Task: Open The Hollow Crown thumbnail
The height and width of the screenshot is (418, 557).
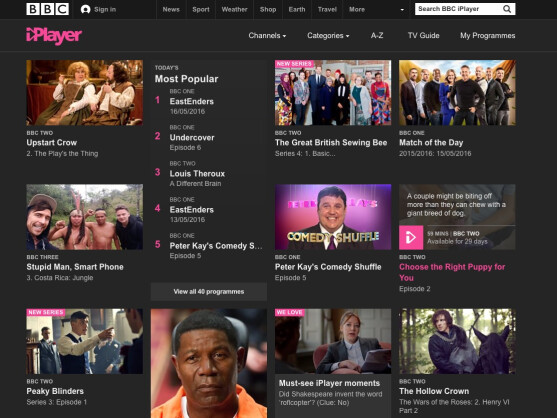Action: 457,341
